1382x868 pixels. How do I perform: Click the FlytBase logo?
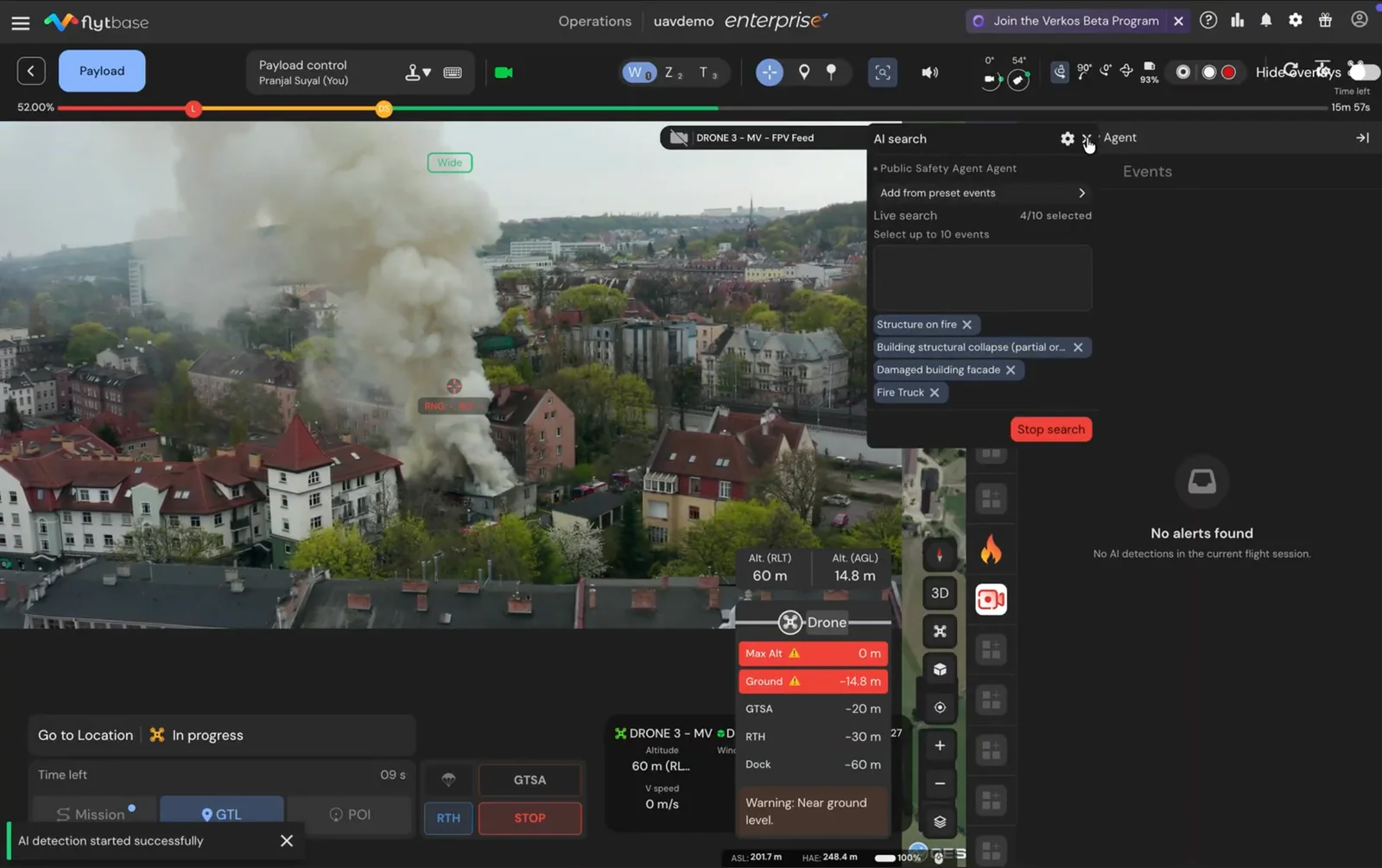pyautogui.click(x=97, y=22)
